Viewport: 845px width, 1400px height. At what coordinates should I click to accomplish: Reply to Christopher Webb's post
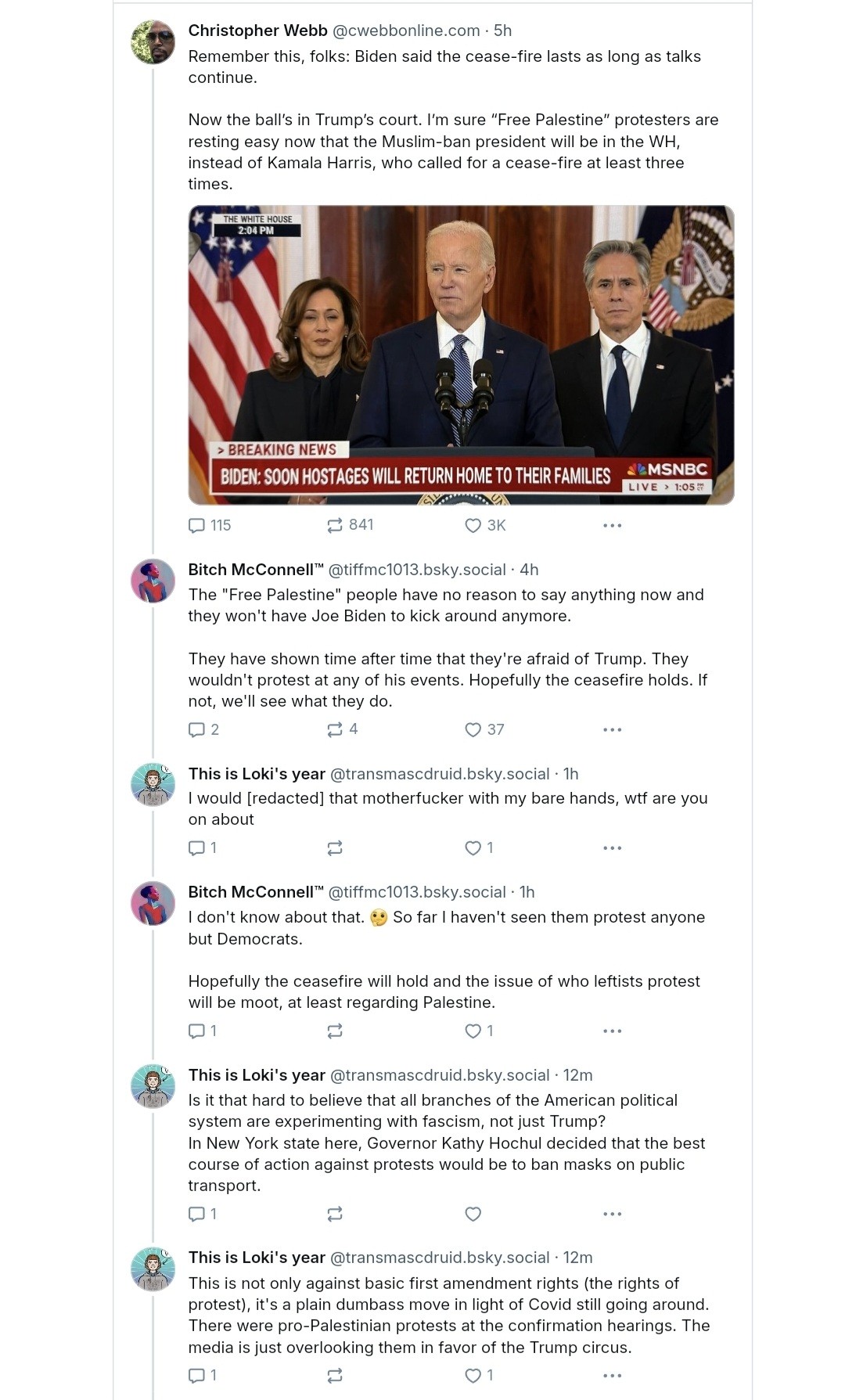pos(196,525)
